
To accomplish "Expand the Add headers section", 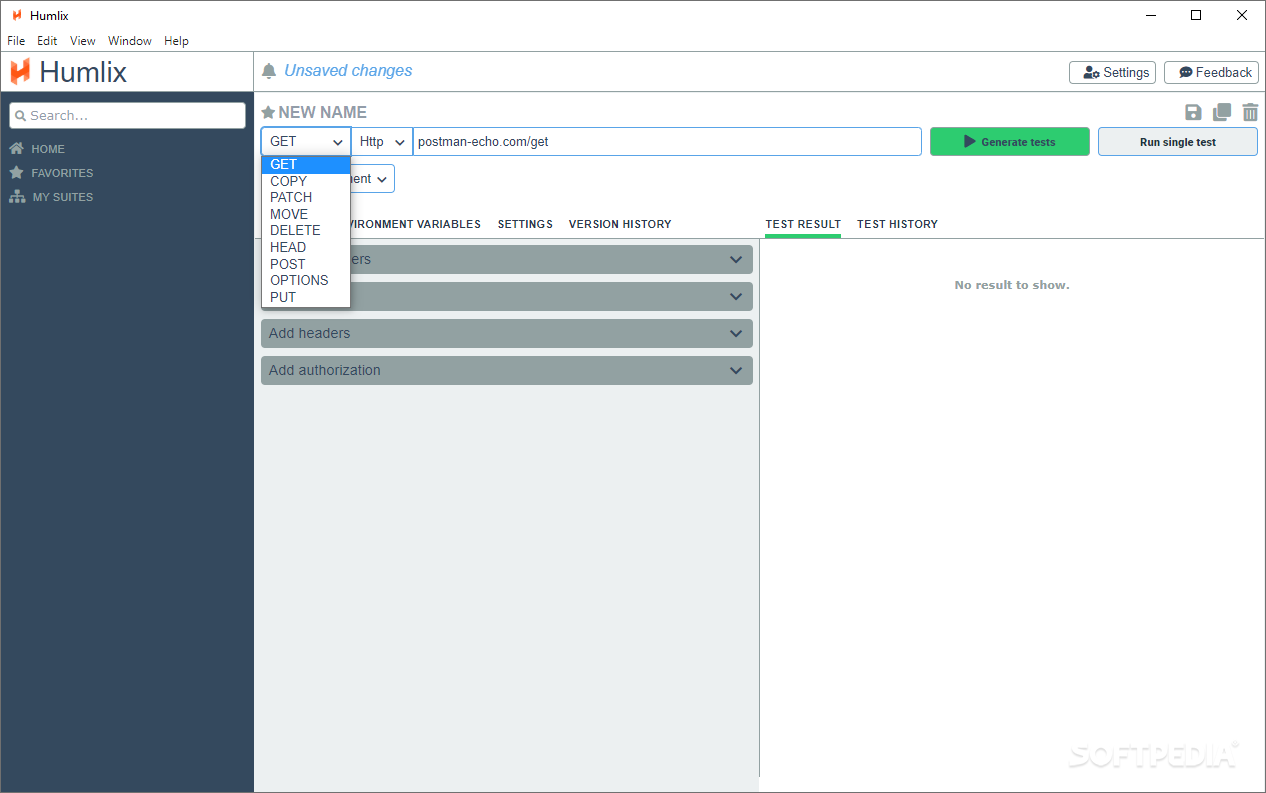I will click(x=507, y=333).
